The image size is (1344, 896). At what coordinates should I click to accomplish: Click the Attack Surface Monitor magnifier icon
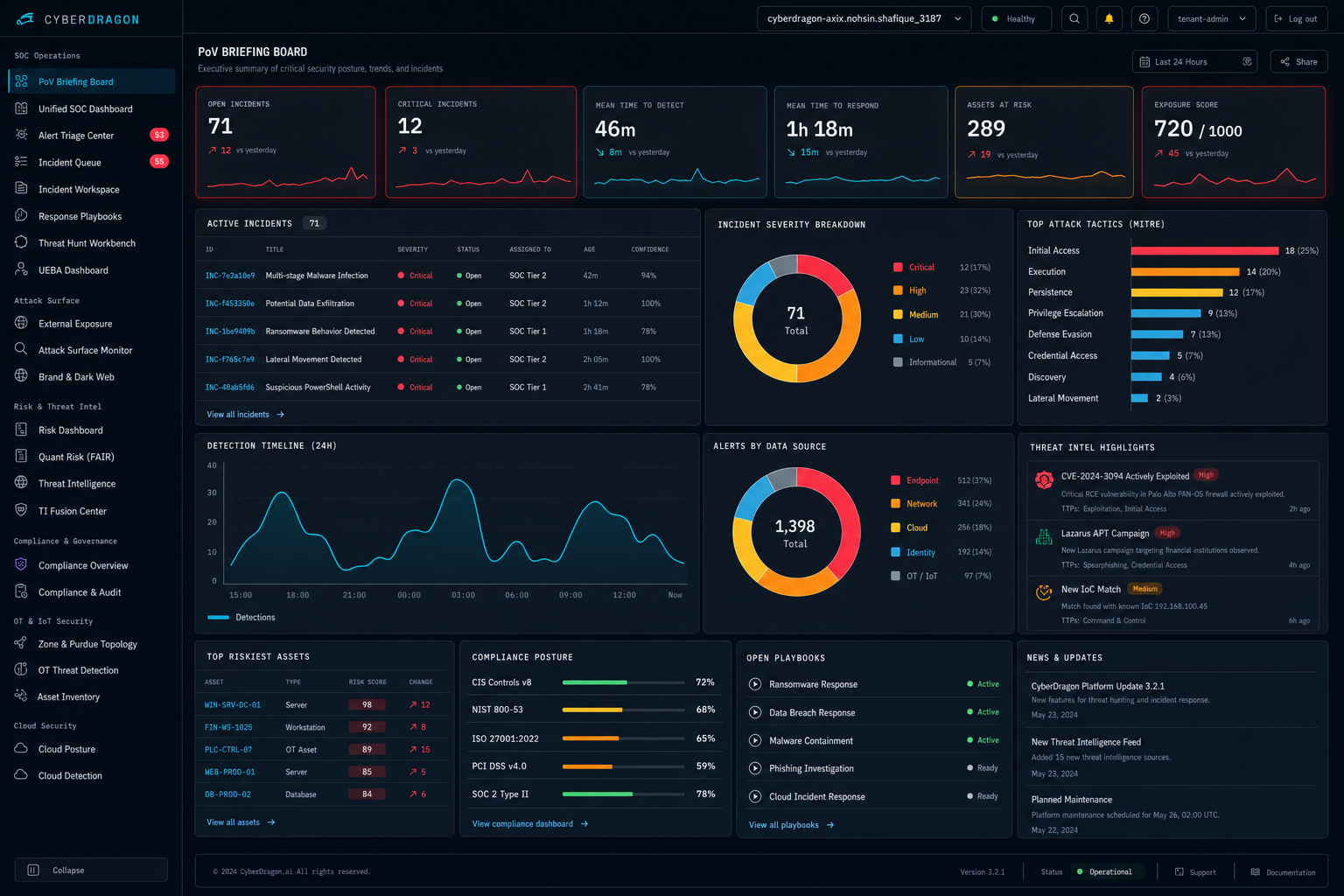(22, 349)
